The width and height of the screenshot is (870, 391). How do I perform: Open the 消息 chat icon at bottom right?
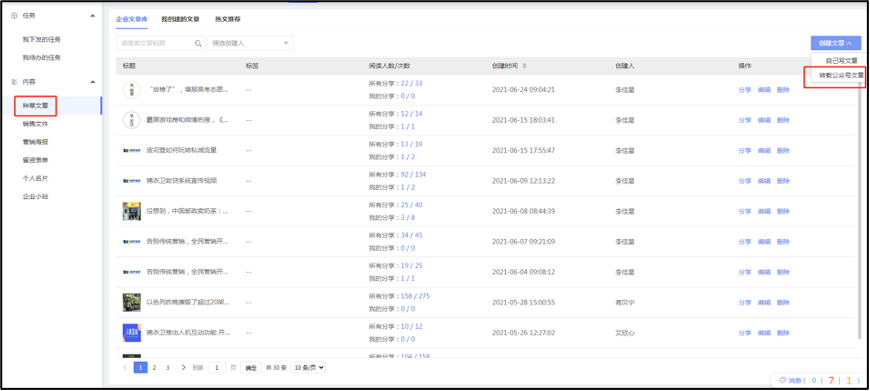[x=783, y=380]
